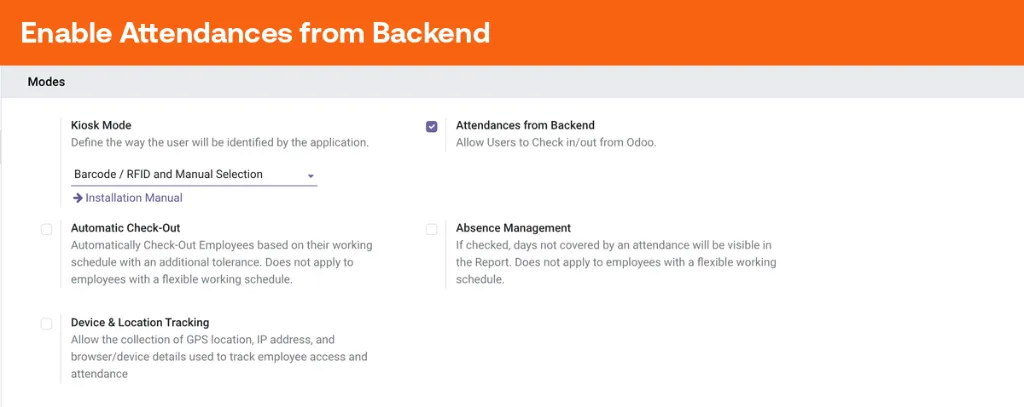This screenshot has height=407, width=1024.
Task: Tick the Device & Location Tracking checkbox
Action: (46, 324)
